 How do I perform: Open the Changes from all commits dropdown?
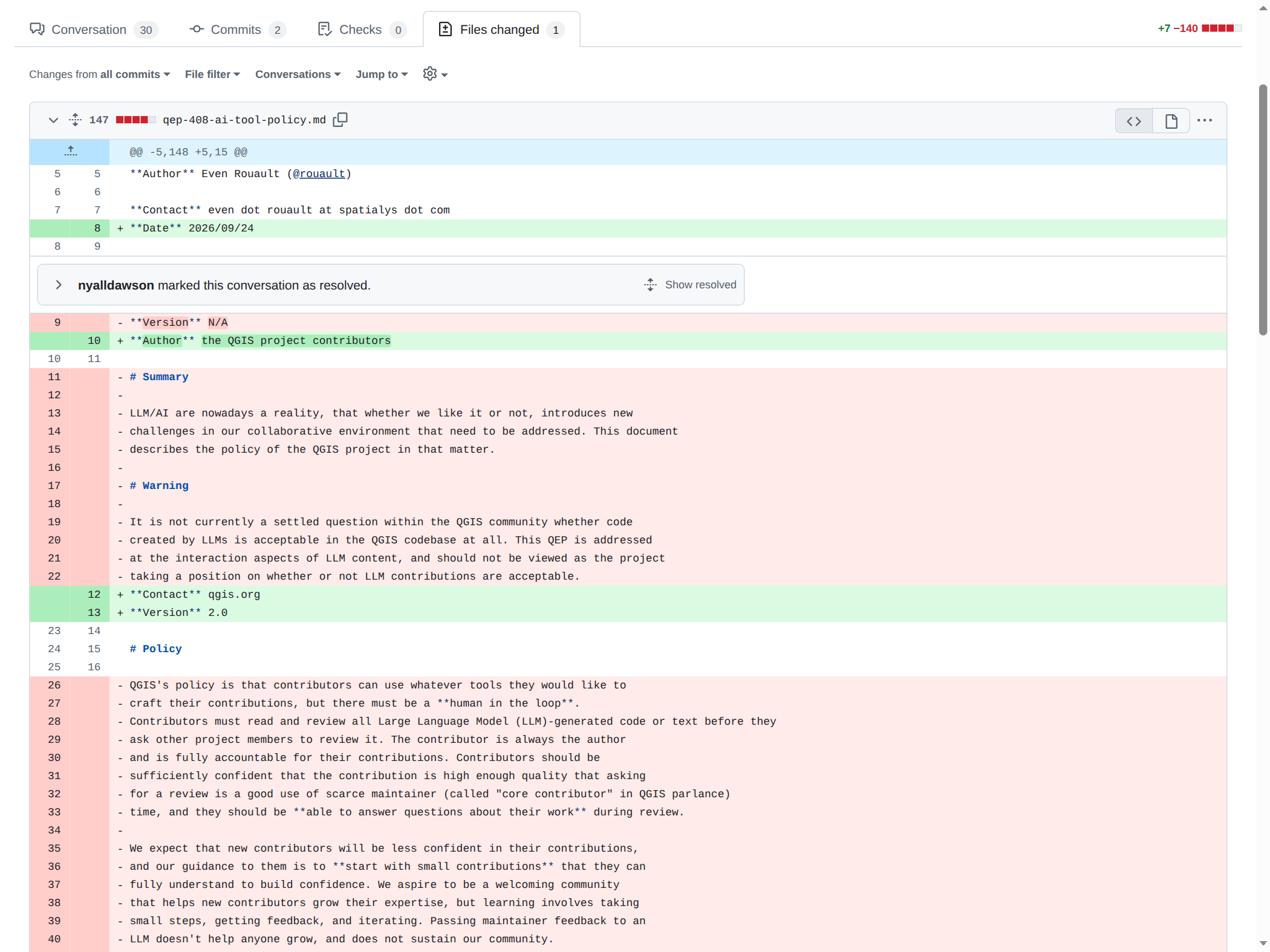[100, 74]
